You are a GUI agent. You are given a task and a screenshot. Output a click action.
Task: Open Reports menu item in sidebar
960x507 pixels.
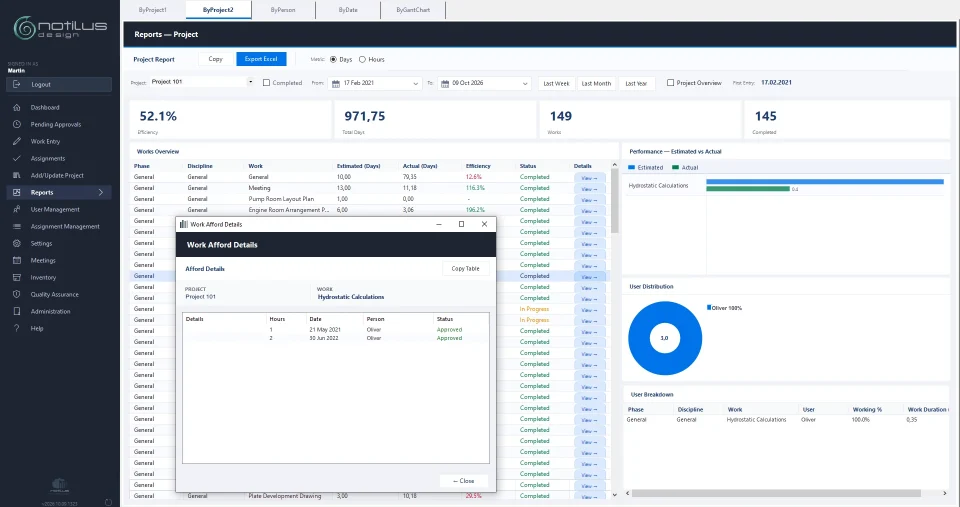coord(59,192)
